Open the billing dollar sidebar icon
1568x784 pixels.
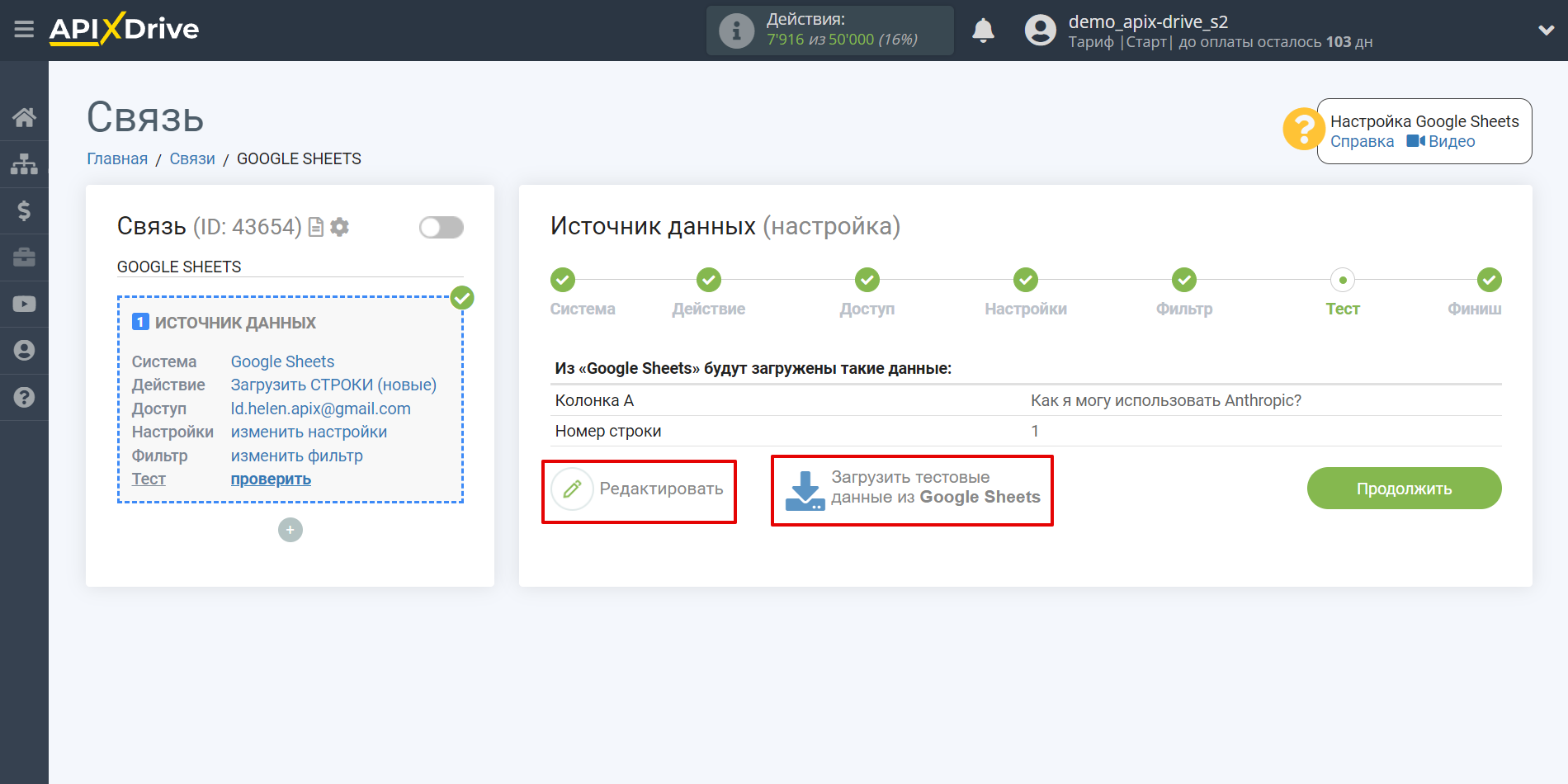point(24,210)
